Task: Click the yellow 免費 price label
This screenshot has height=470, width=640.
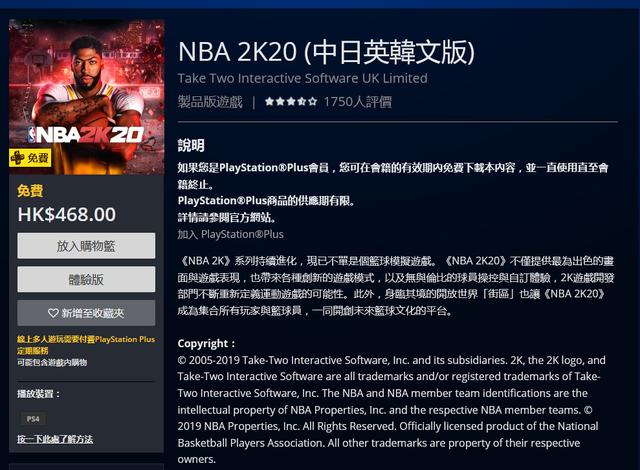Action: [x=30, y=191]
